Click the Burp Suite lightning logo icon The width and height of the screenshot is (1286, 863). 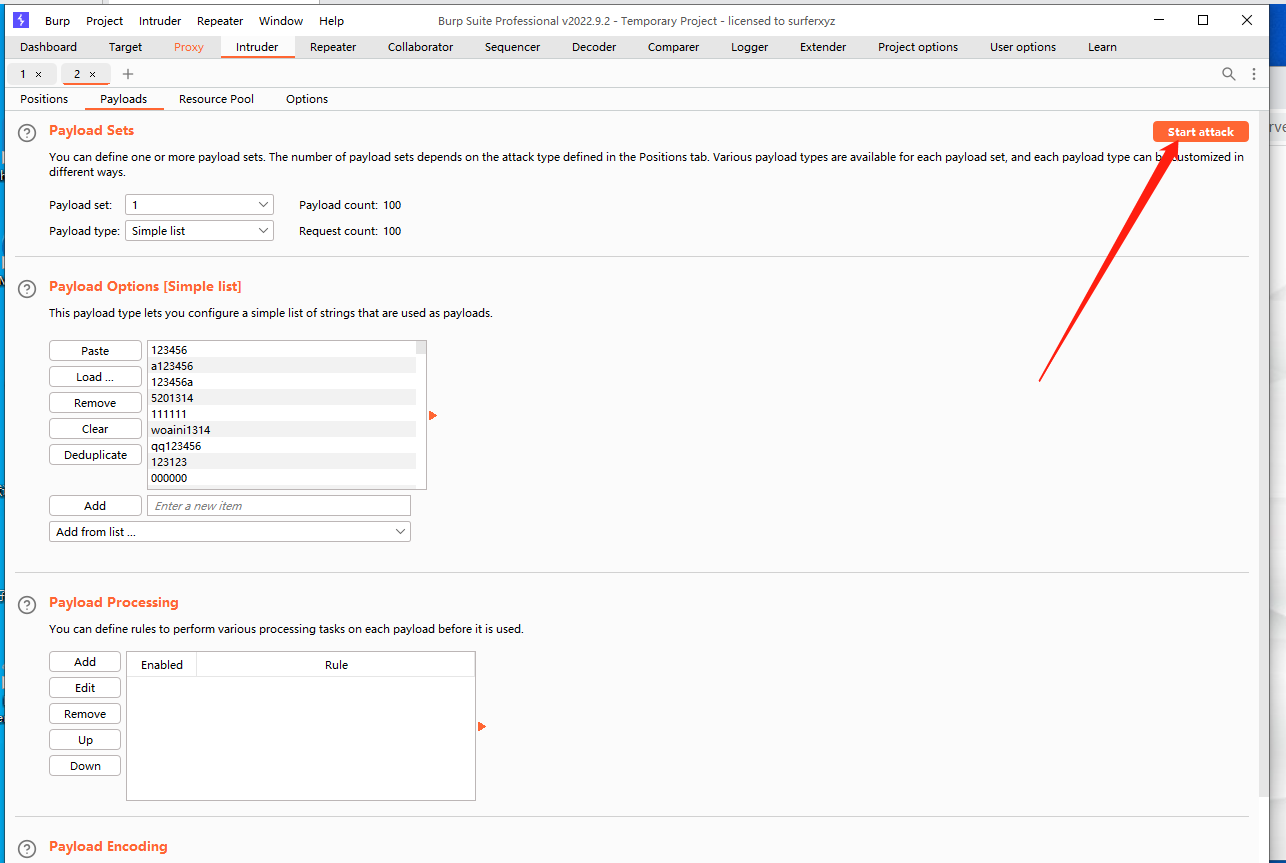pos(21,20)
